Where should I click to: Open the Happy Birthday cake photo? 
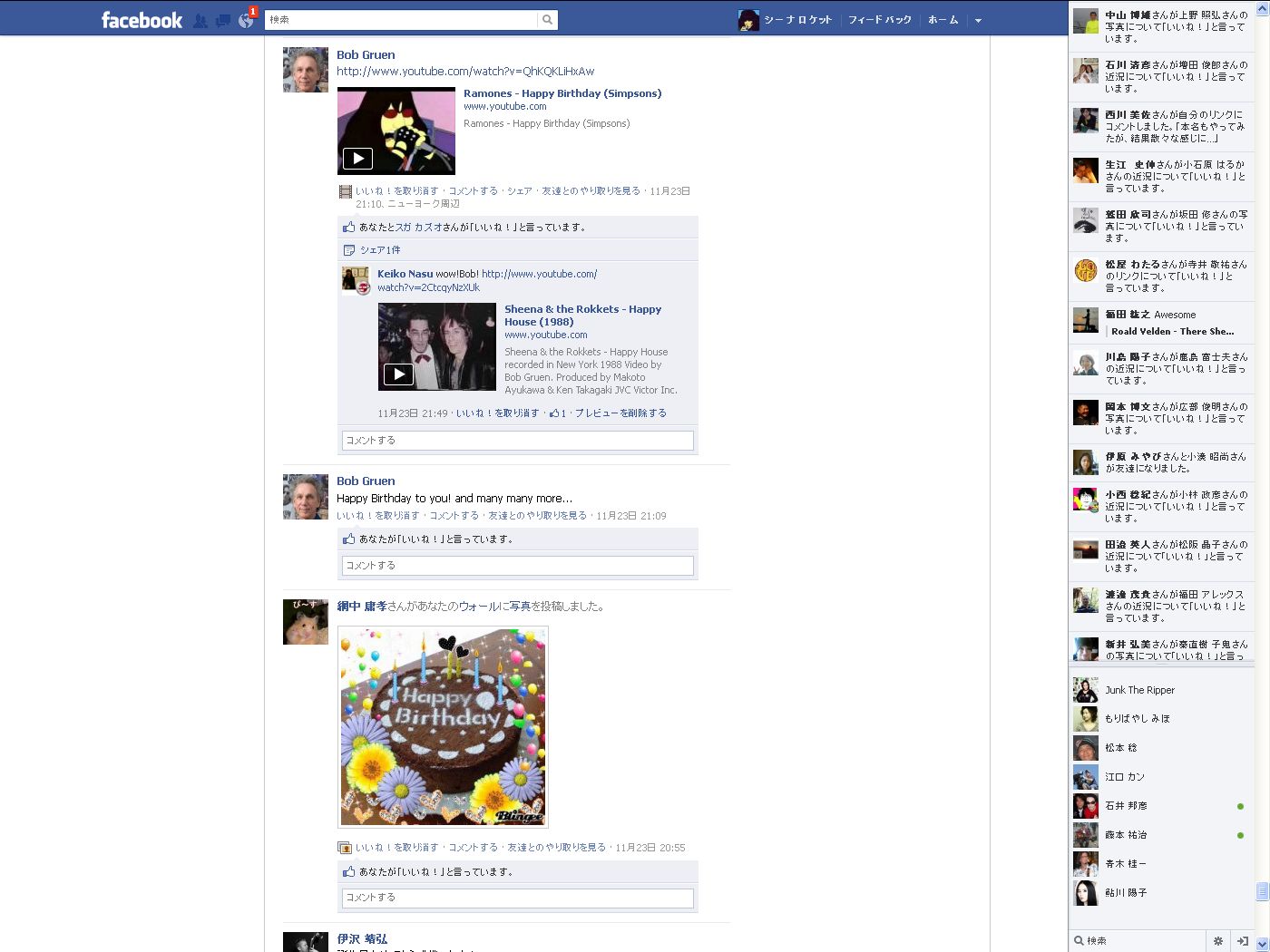[x=443, y=726]
